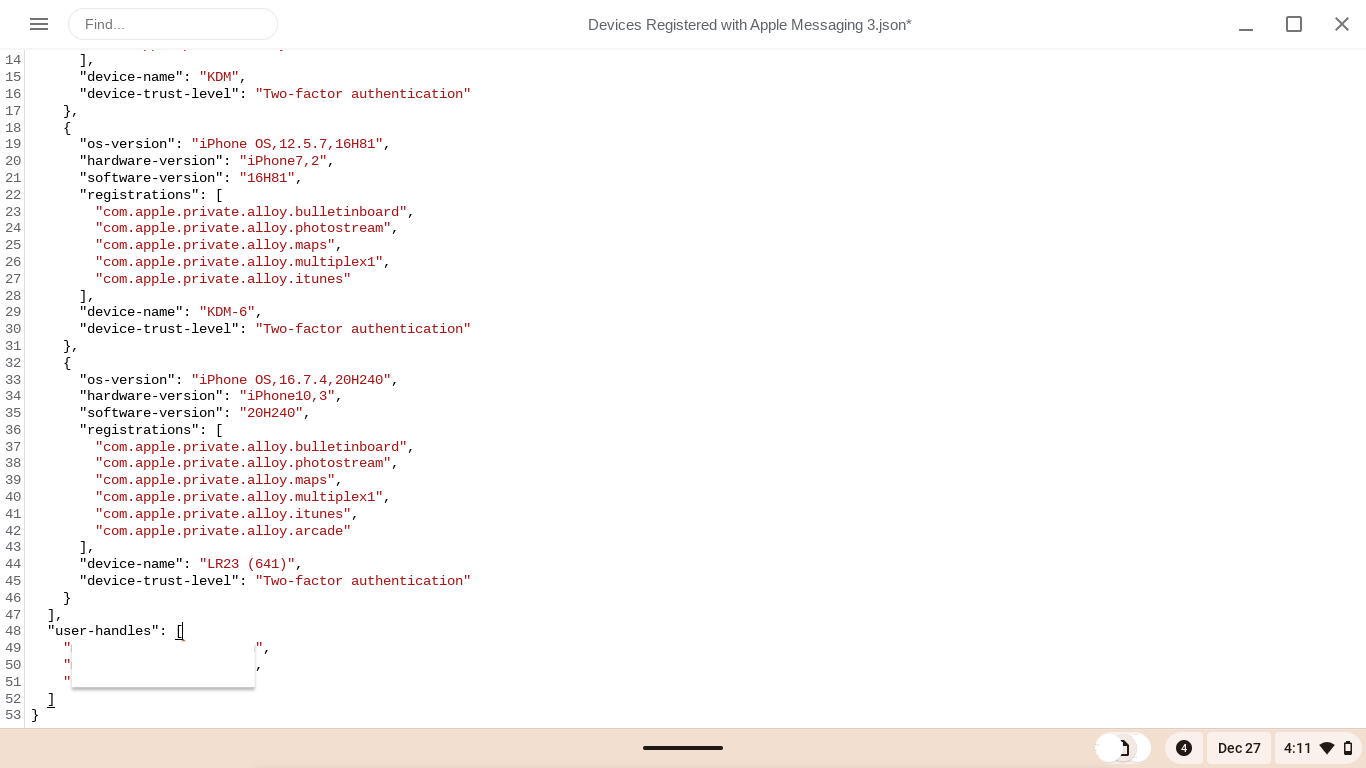The image size is (1366, 768).
Task: Click inside the Find search field
Action: tap(173, 24)
